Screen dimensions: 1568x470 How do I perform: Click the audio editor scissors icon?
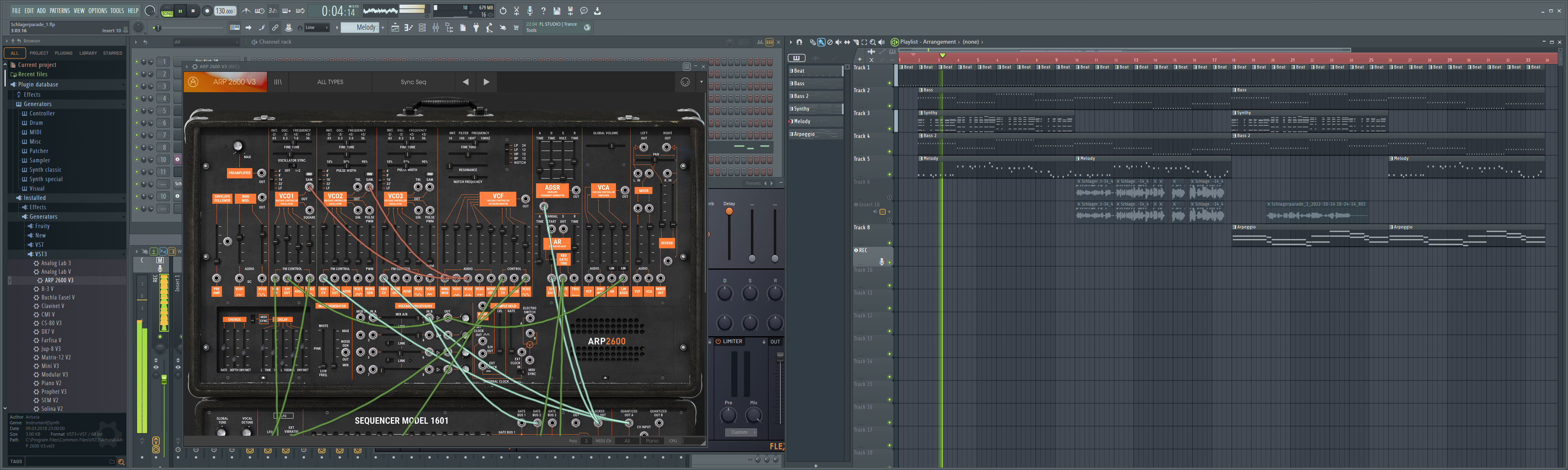(x=517, y=11)
